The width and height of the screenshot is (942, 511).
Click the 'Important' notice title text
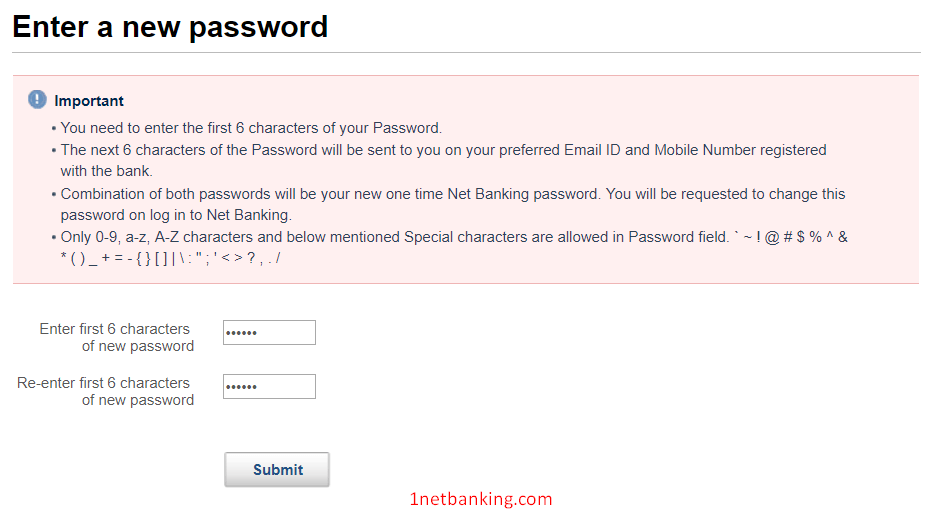point(89,101)
